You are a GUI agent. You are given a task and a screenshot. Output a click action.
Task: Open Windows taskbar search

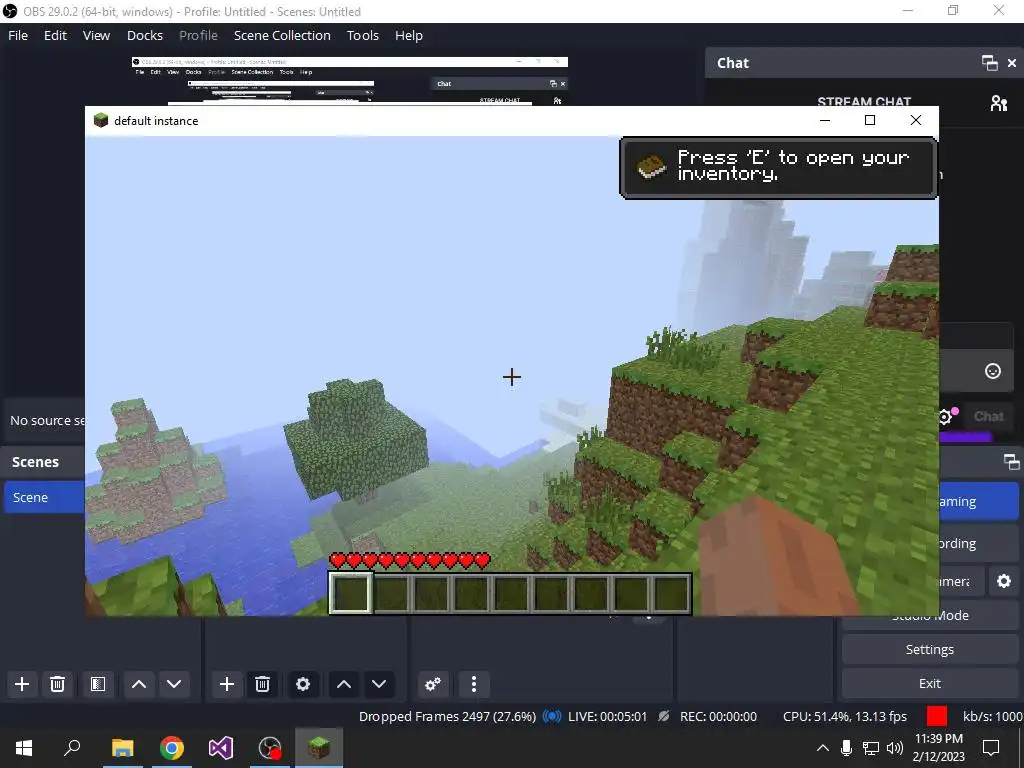[x=72, y=748]
